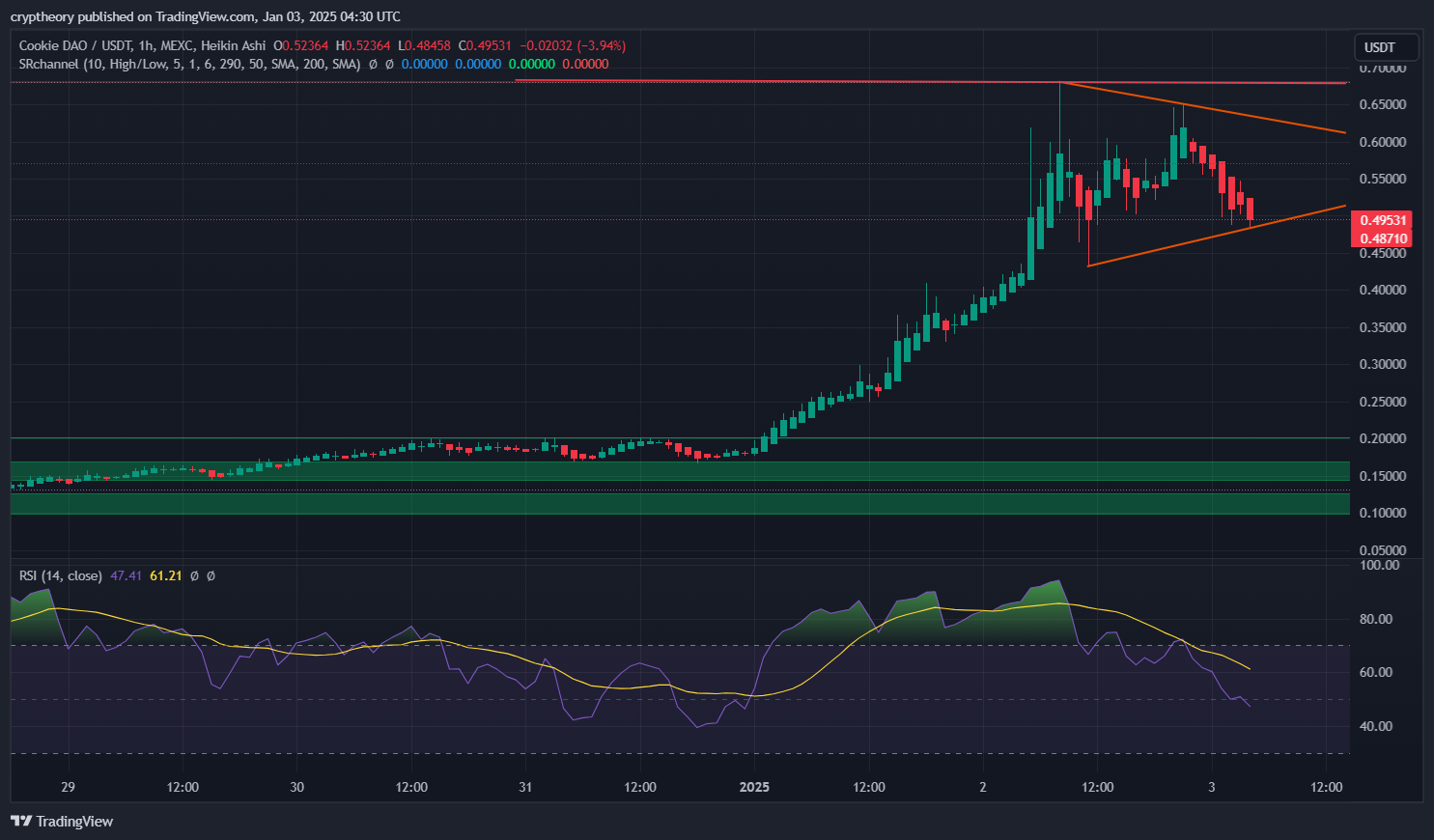Screen dimensions: 1434x840
Task: Click the change value −0.02032 (−3.94%)
Action: 573,45
